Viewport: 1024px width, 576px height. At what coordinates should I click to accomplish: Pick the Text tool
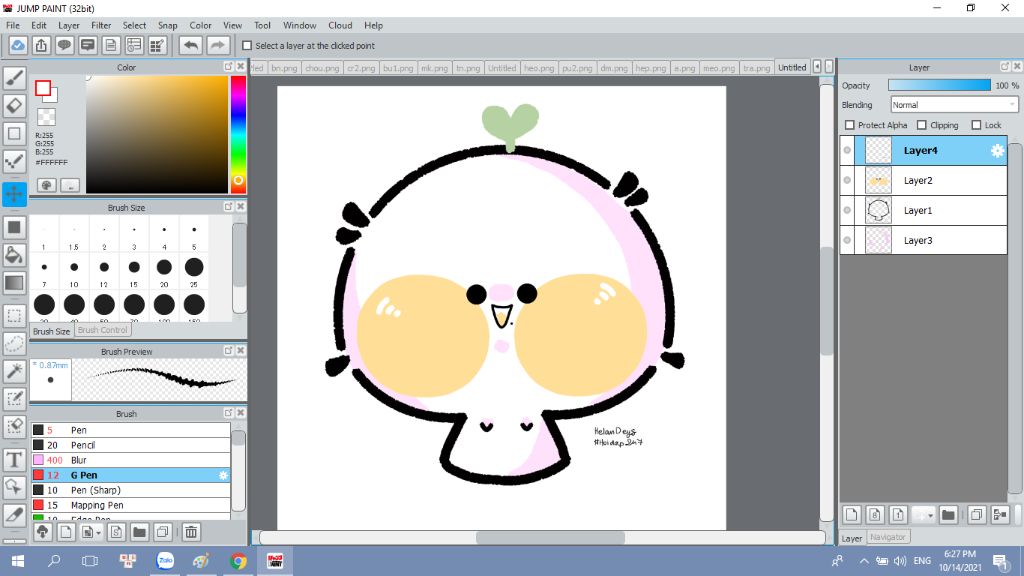point(14,459)
